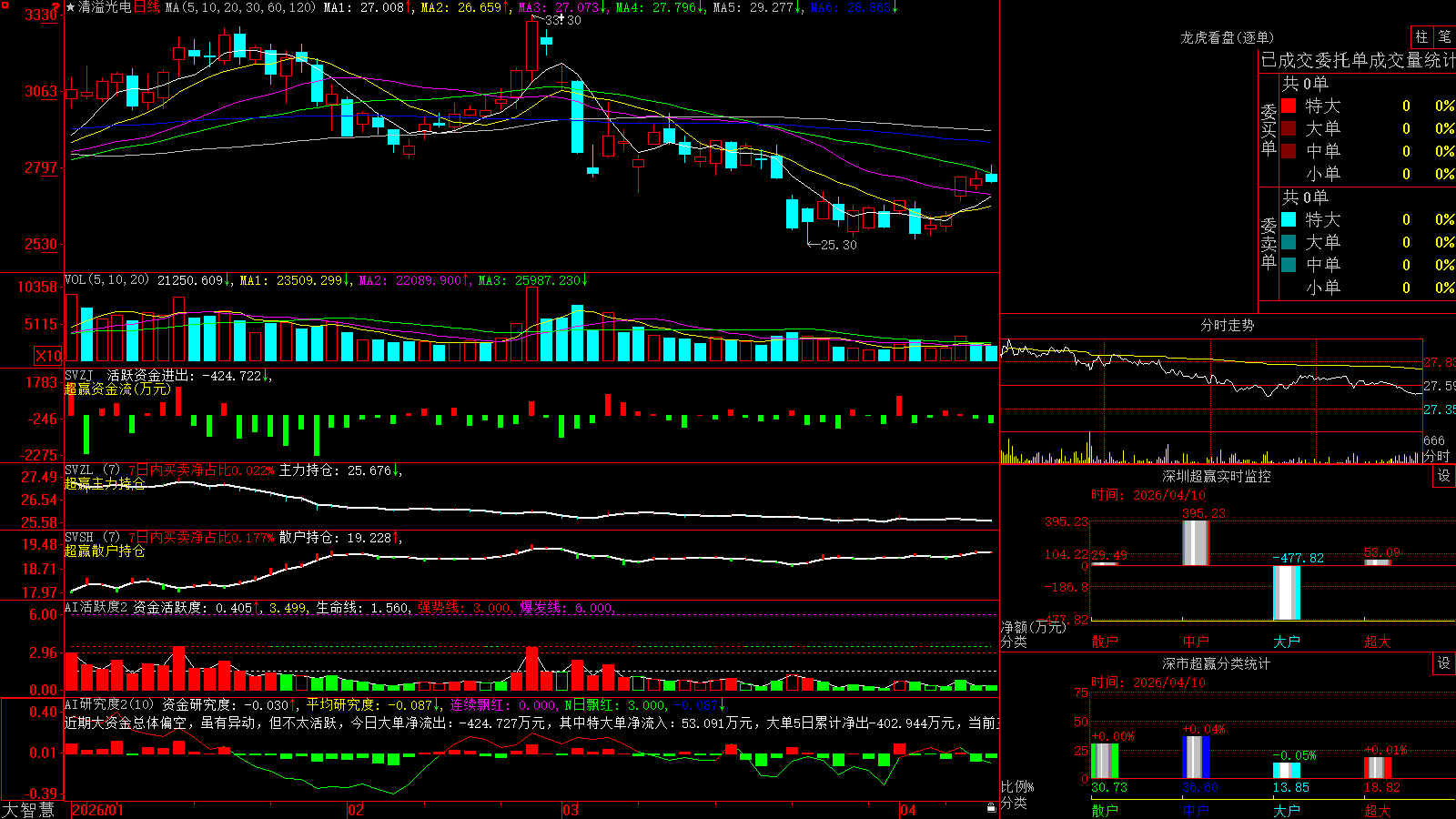
Task: Click the 强势线: 3.000 label
Action: [x=464, y=607]
